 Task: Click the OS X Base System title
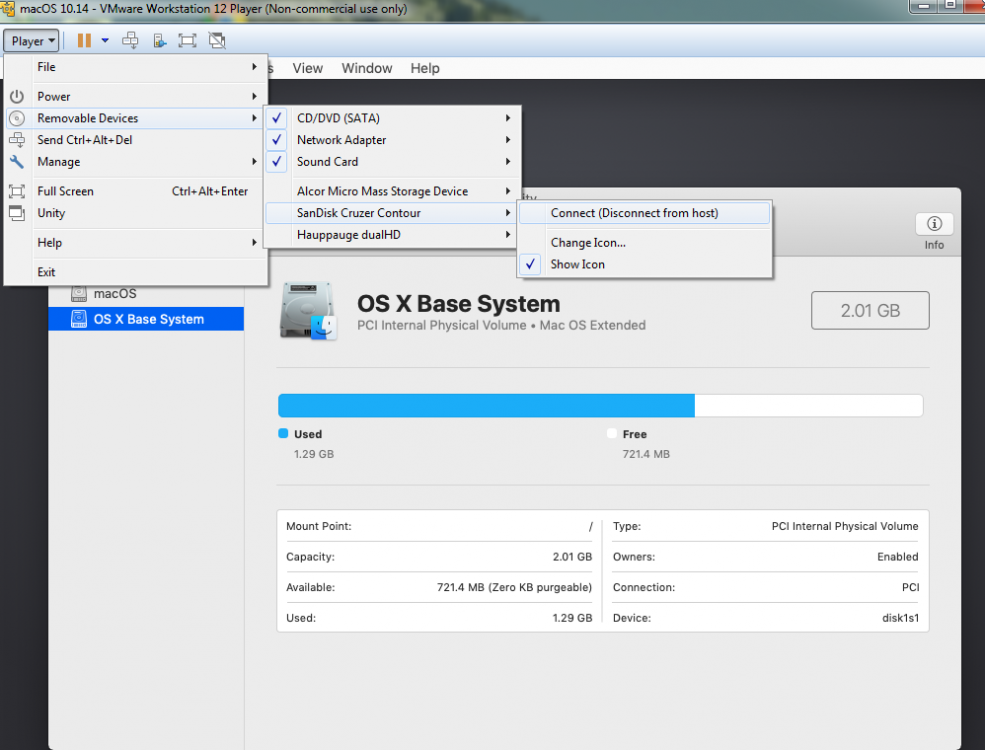[x=459, y=304]
